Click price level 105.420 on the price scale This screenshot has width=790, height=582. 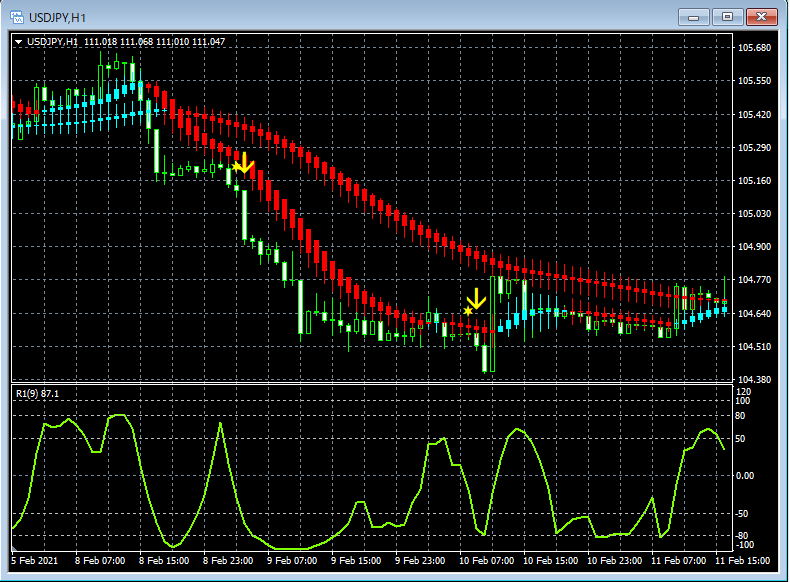click(x=754, y=115)
